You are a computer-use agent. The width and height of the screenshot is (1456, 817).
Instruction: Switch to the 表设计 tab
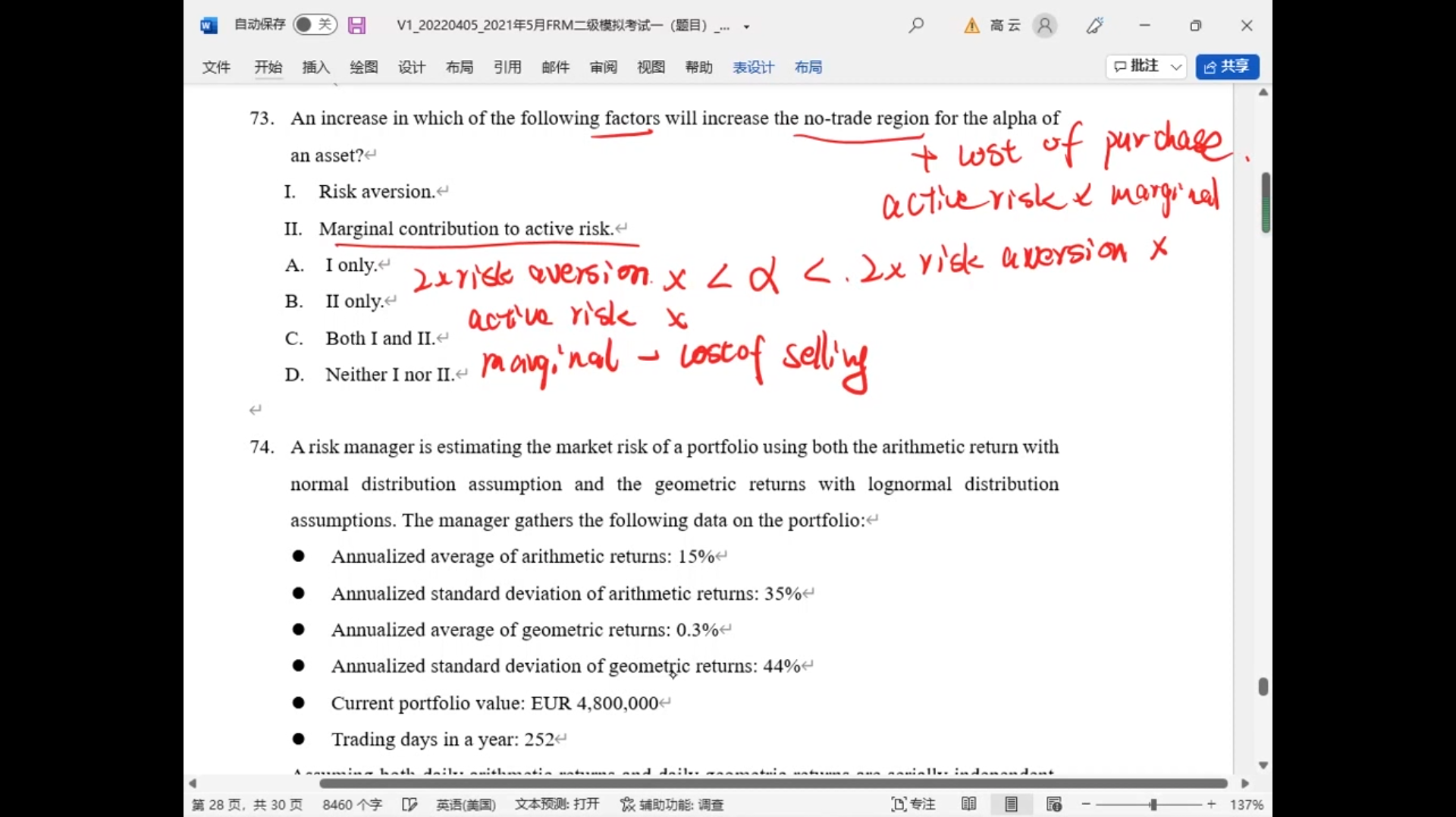pos(753,68)
